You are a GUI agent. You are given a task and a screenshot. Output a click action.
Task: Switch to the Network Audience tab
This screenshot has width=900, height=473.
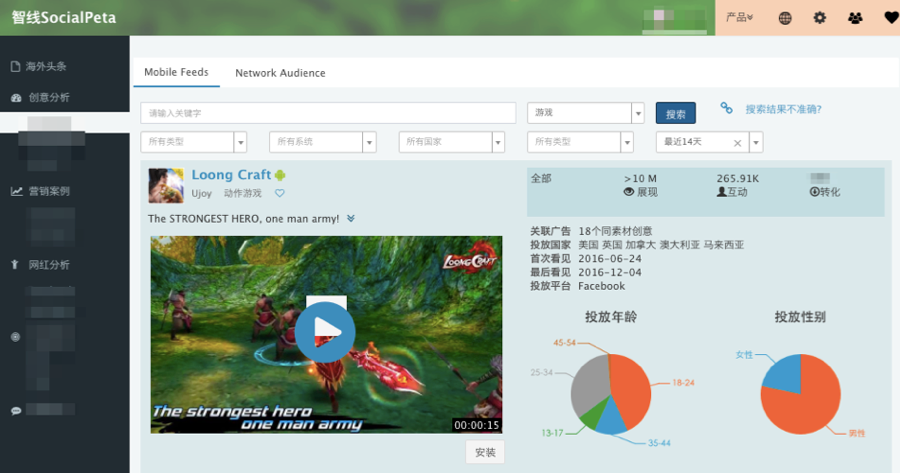click(x=280, y=73)
